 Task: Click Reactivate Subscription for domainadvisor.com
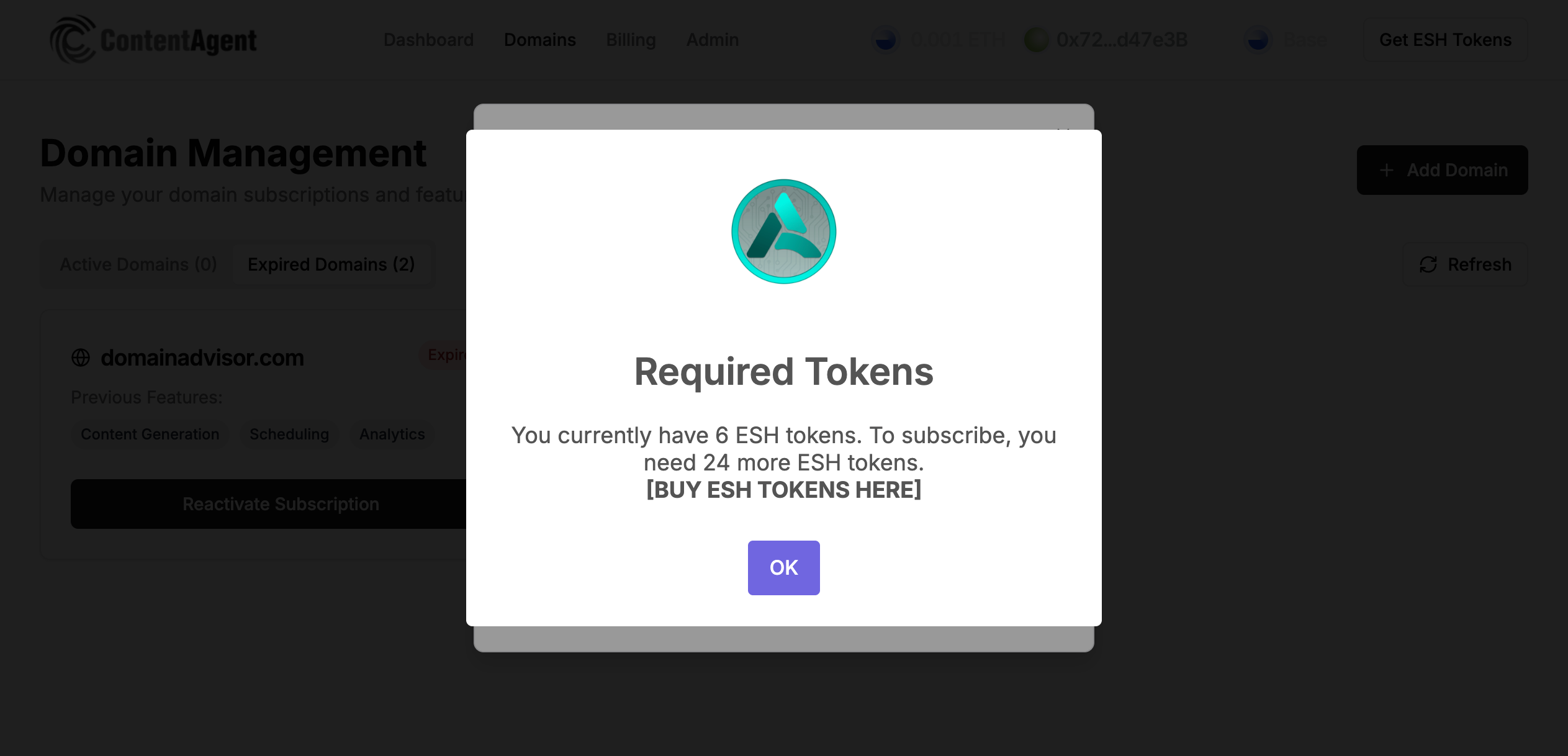281,504
